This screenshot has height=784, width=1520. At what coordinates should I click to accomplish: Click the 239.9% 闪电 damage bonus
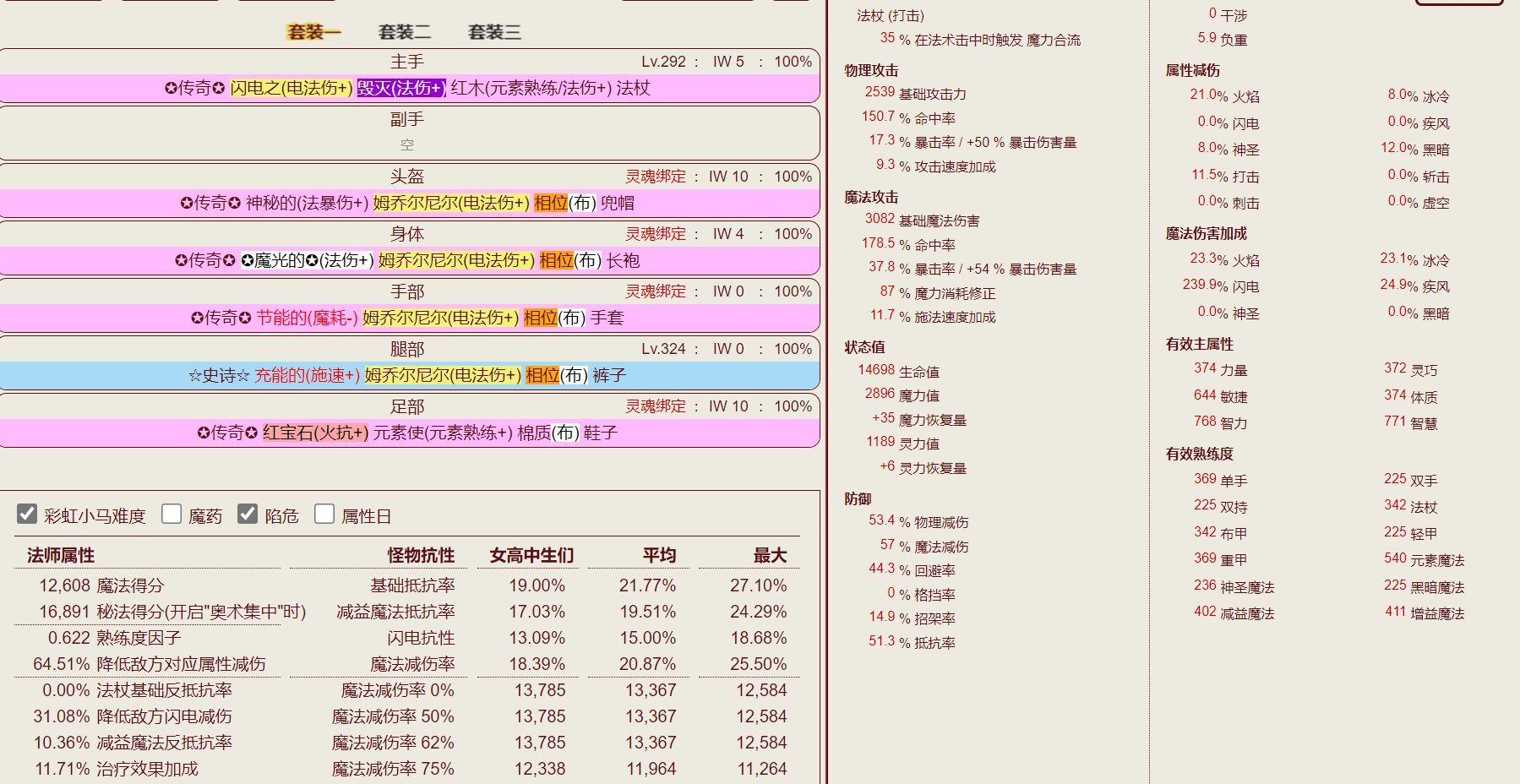(1221, 286)
